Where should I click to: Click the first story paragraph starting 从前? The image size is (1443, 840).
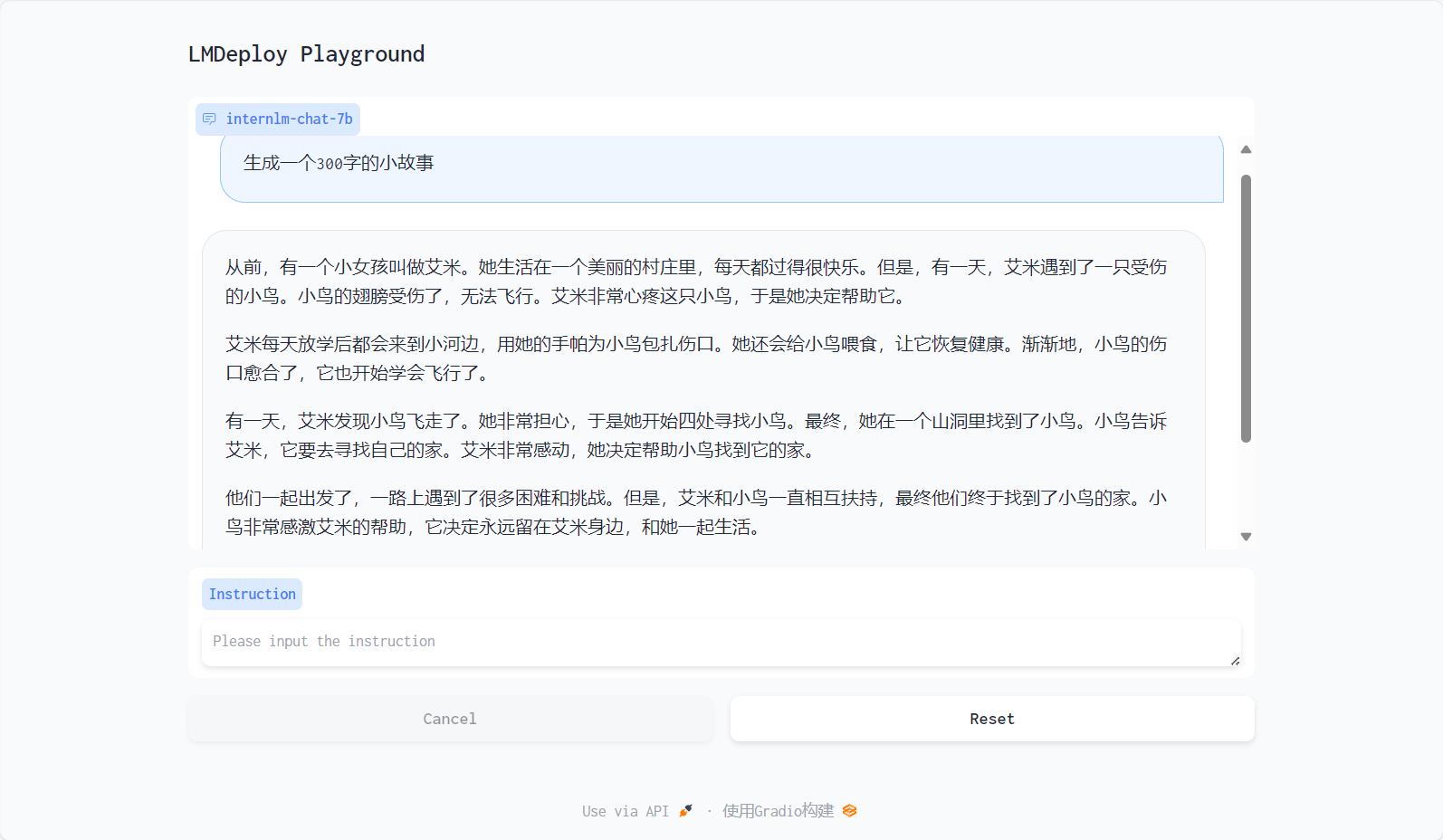tap(695, 282)
